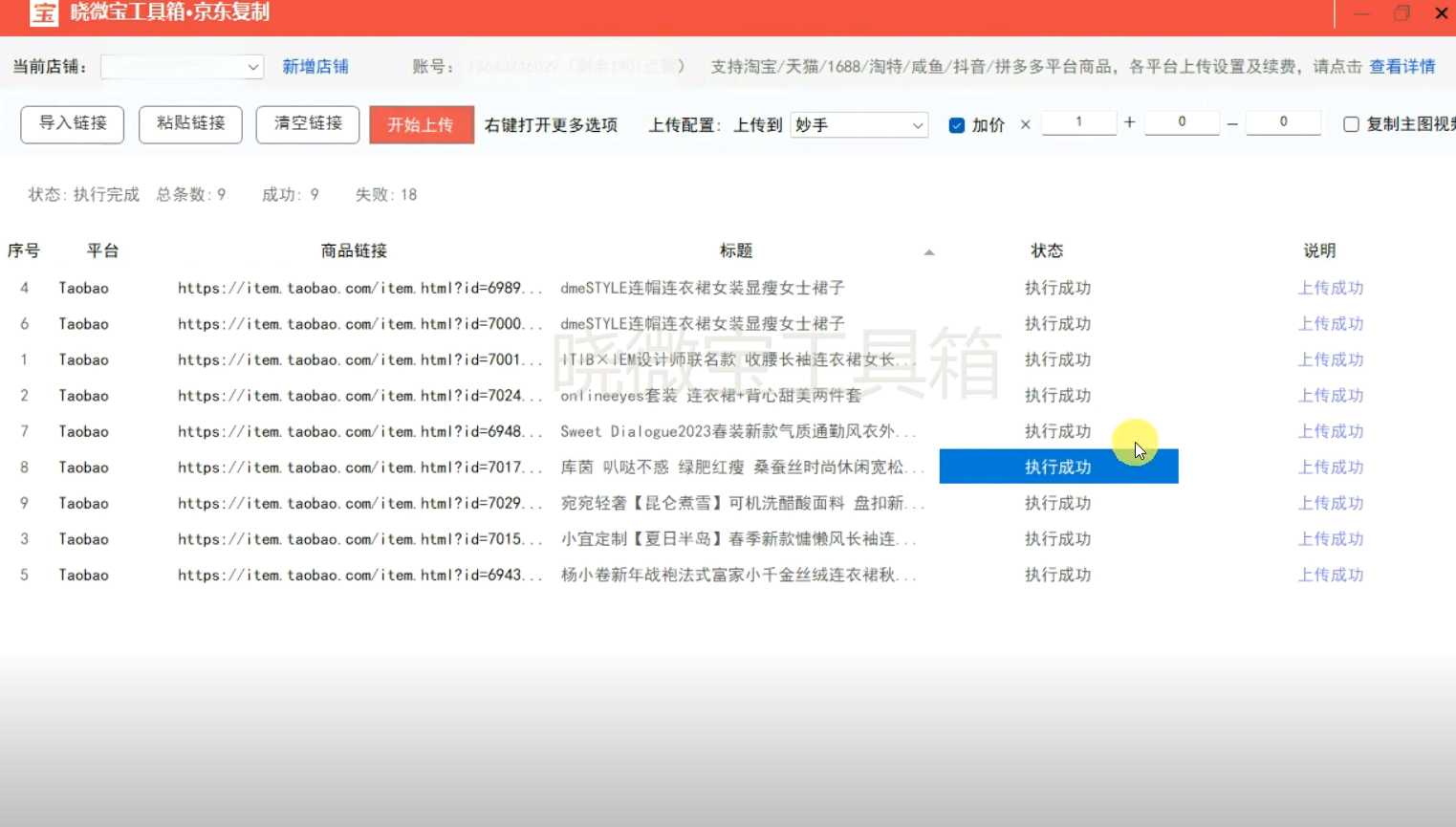Select link cell with id=7001

360,359
